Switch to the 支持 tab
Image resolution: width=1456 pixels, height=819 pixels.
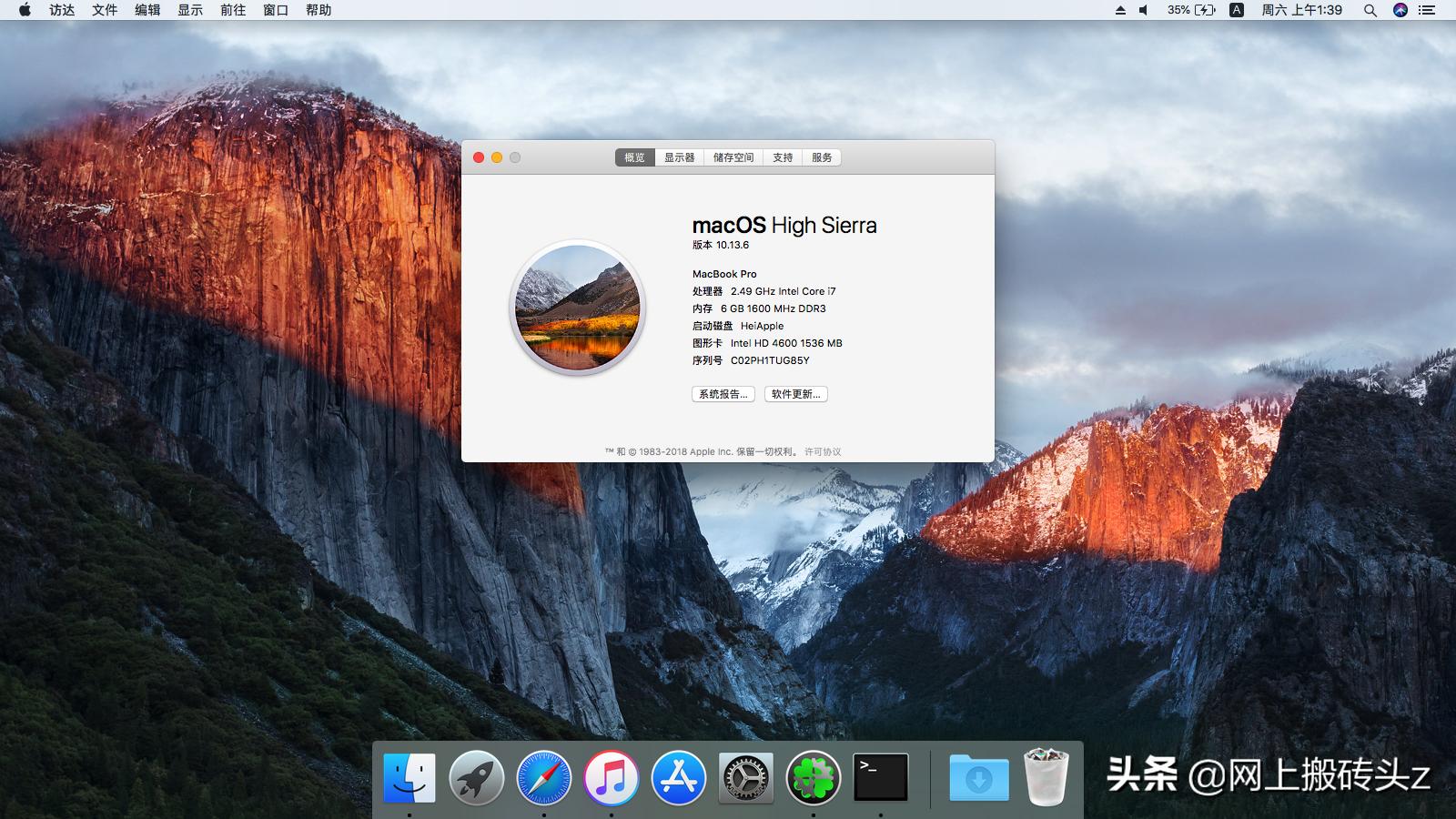[x=783, y=157]
